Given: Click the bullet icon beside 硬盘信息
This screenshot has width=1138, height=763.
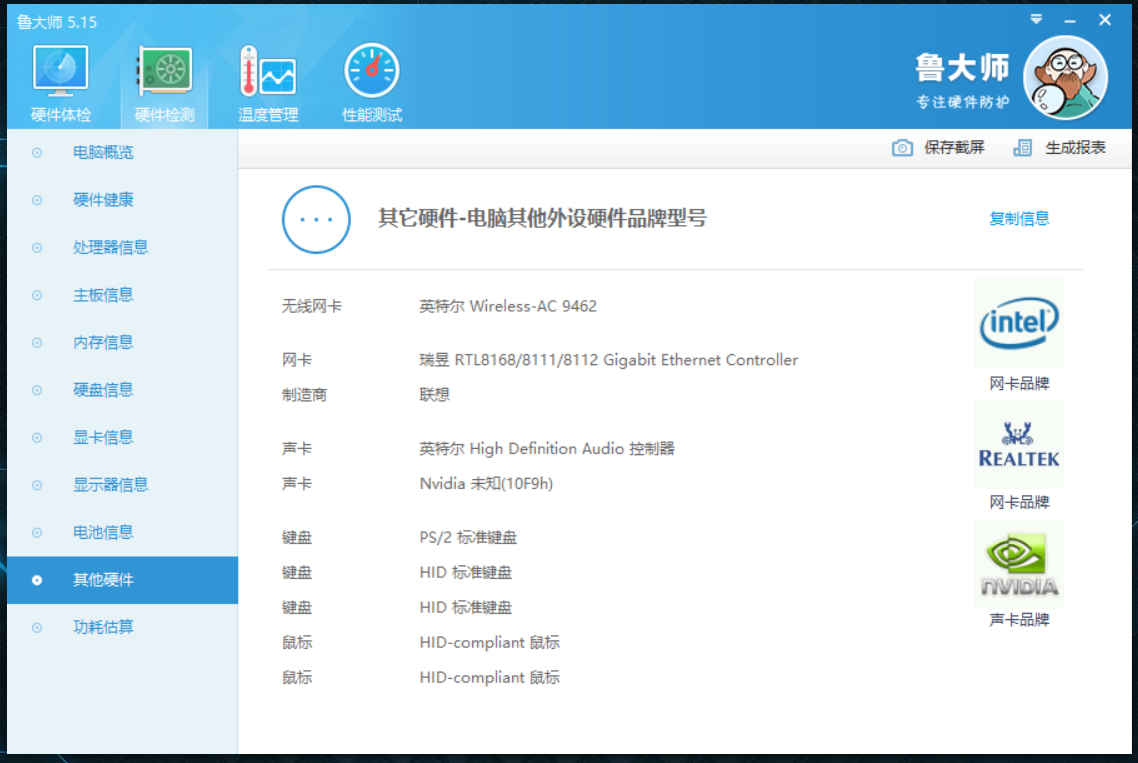Looking at the screenshot, I should (37, 391).
